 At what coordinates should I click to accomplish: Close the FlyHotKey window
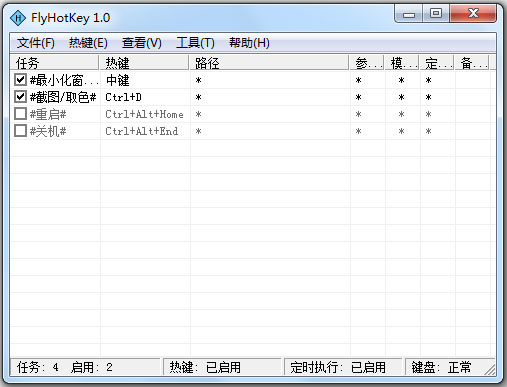tap(473, 14)
